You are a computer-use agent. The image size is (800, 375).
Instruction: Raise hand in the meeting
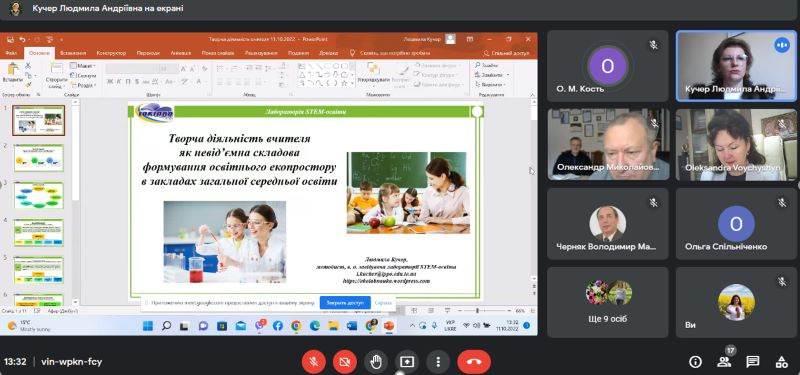(x=376, y=362)
